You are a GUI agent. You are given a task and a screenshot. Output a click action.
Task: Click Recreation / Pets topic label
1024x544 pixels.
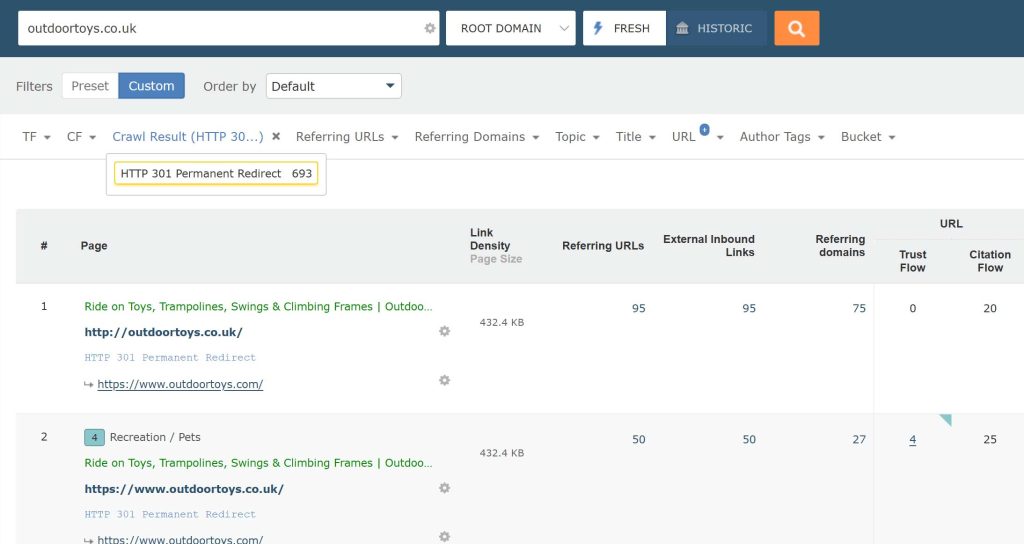click(155, 437)
